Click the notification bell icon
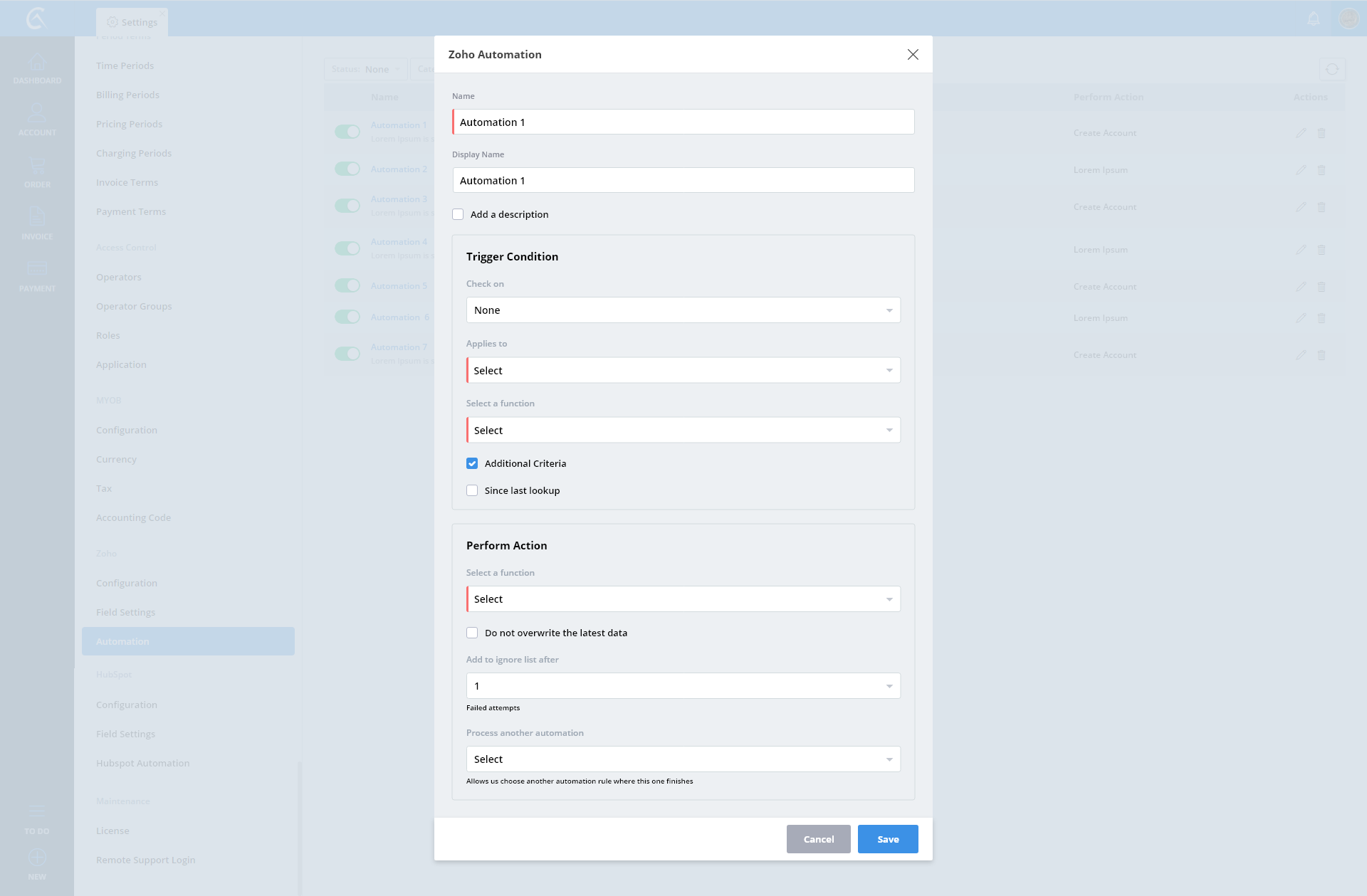 point(1314,19)
